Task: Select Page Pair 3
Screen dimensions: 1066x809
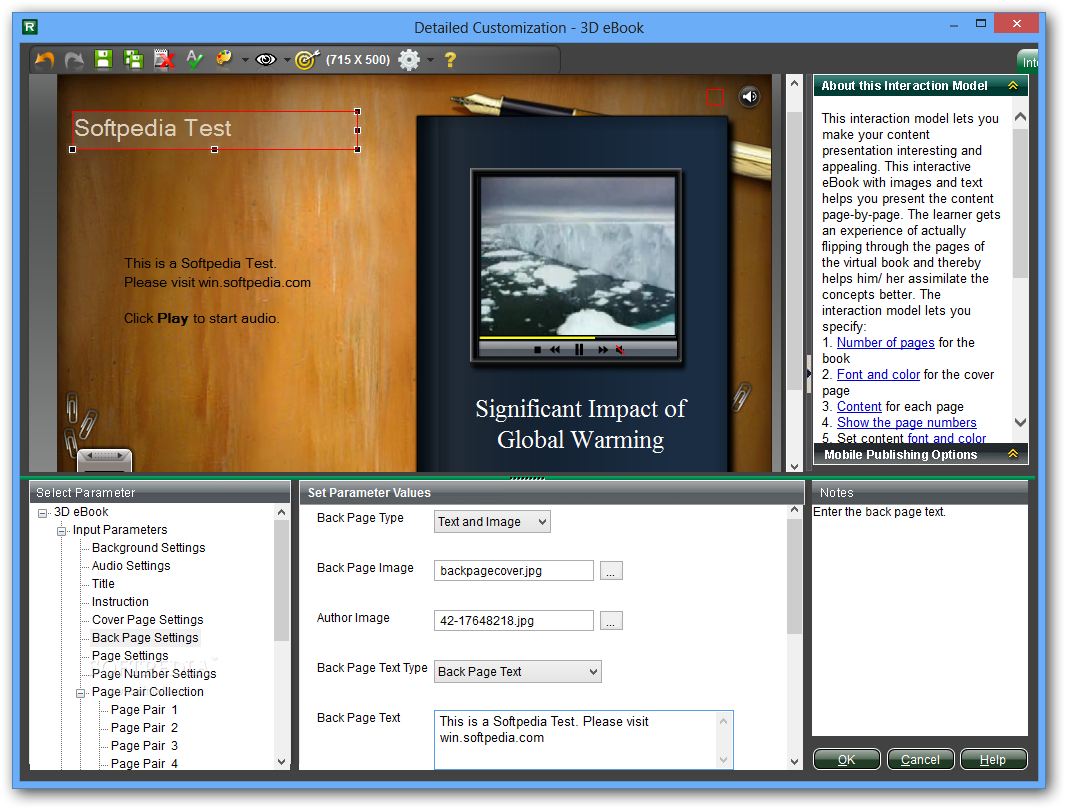Action: click(x=144, y=746)
